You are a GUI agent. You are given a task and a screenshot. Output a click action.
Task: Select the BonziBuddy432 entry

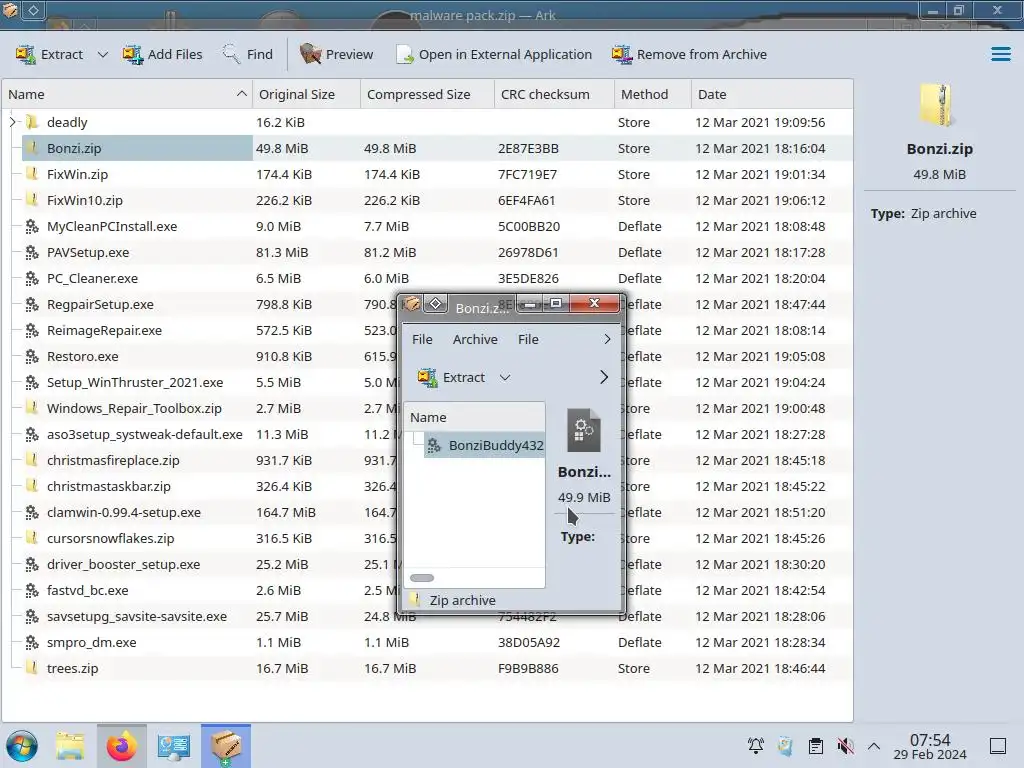click(485, 445)
